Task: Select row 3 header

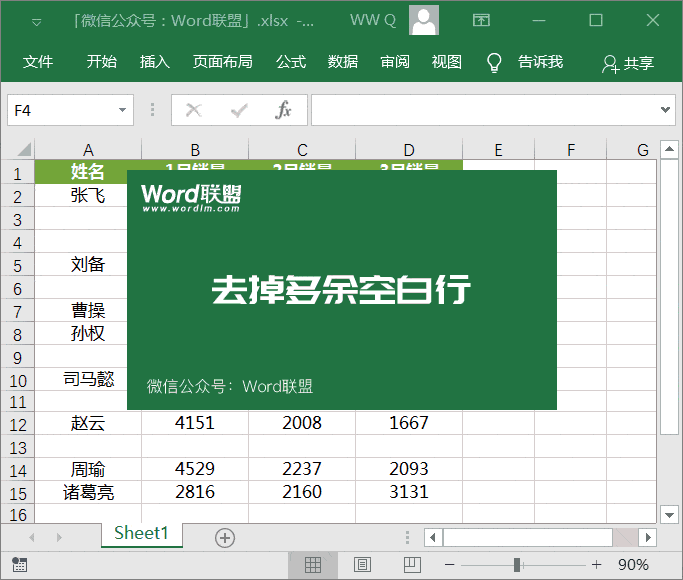Action: tap(17, 220)
